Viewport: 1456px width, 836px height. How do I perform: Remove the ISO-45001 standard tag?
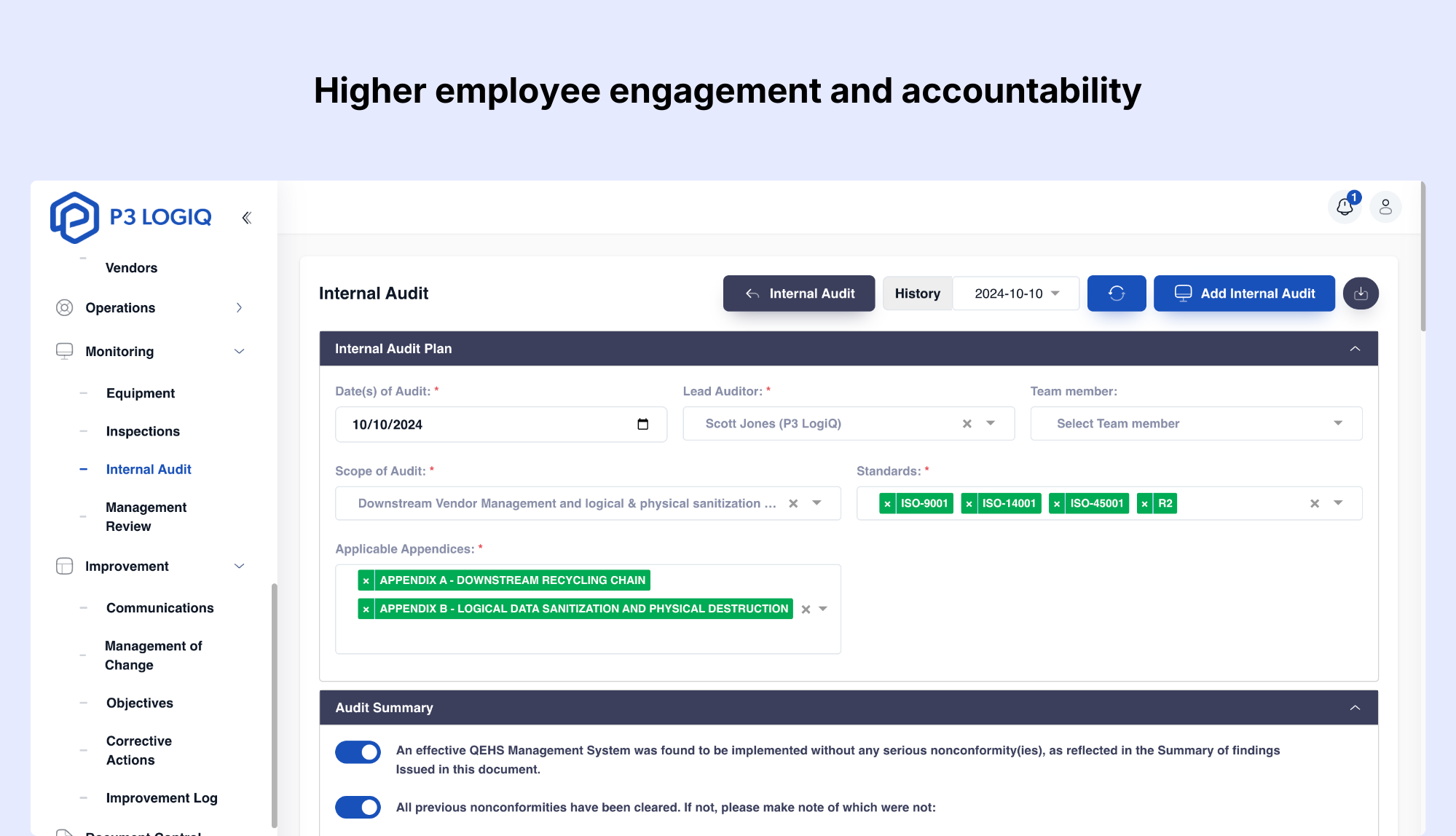pyautogui.click(x=1057, y=504)
